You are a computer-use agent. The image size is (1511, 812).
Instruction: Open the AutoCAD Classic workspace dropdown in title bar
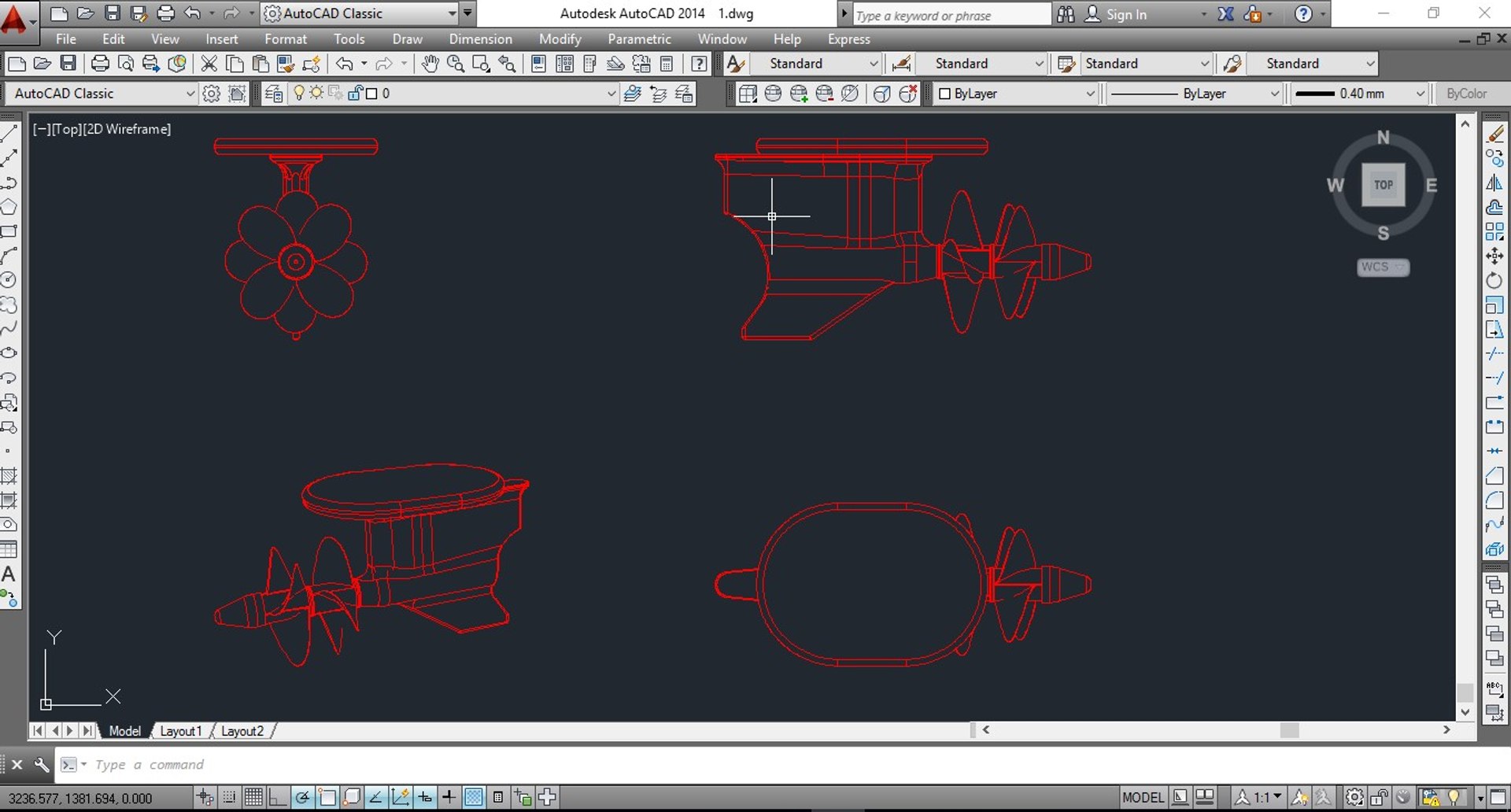coord(452,13)
